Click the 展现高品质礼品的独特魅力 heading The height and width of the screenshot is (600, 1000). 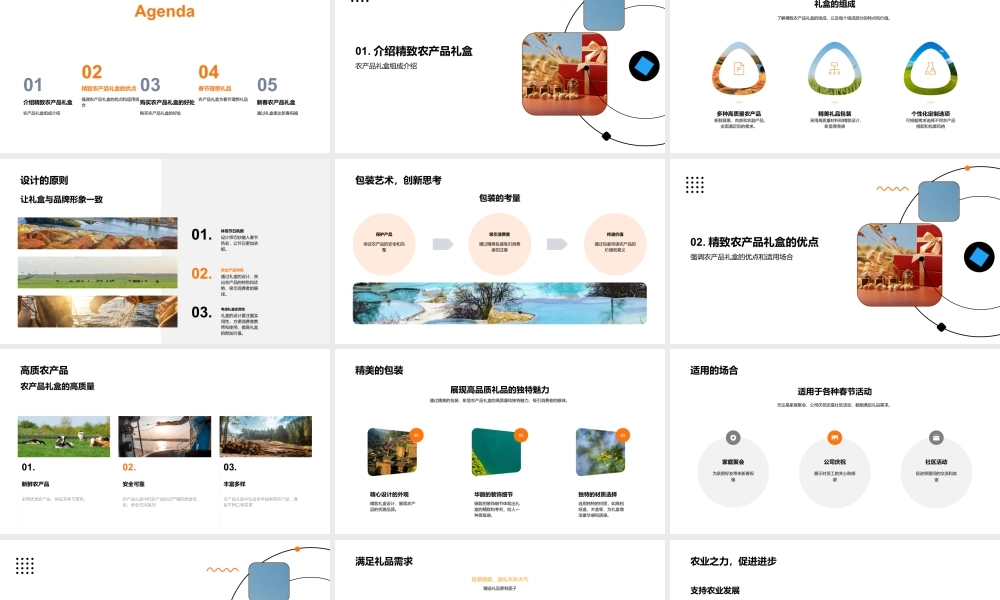[499, 390]
